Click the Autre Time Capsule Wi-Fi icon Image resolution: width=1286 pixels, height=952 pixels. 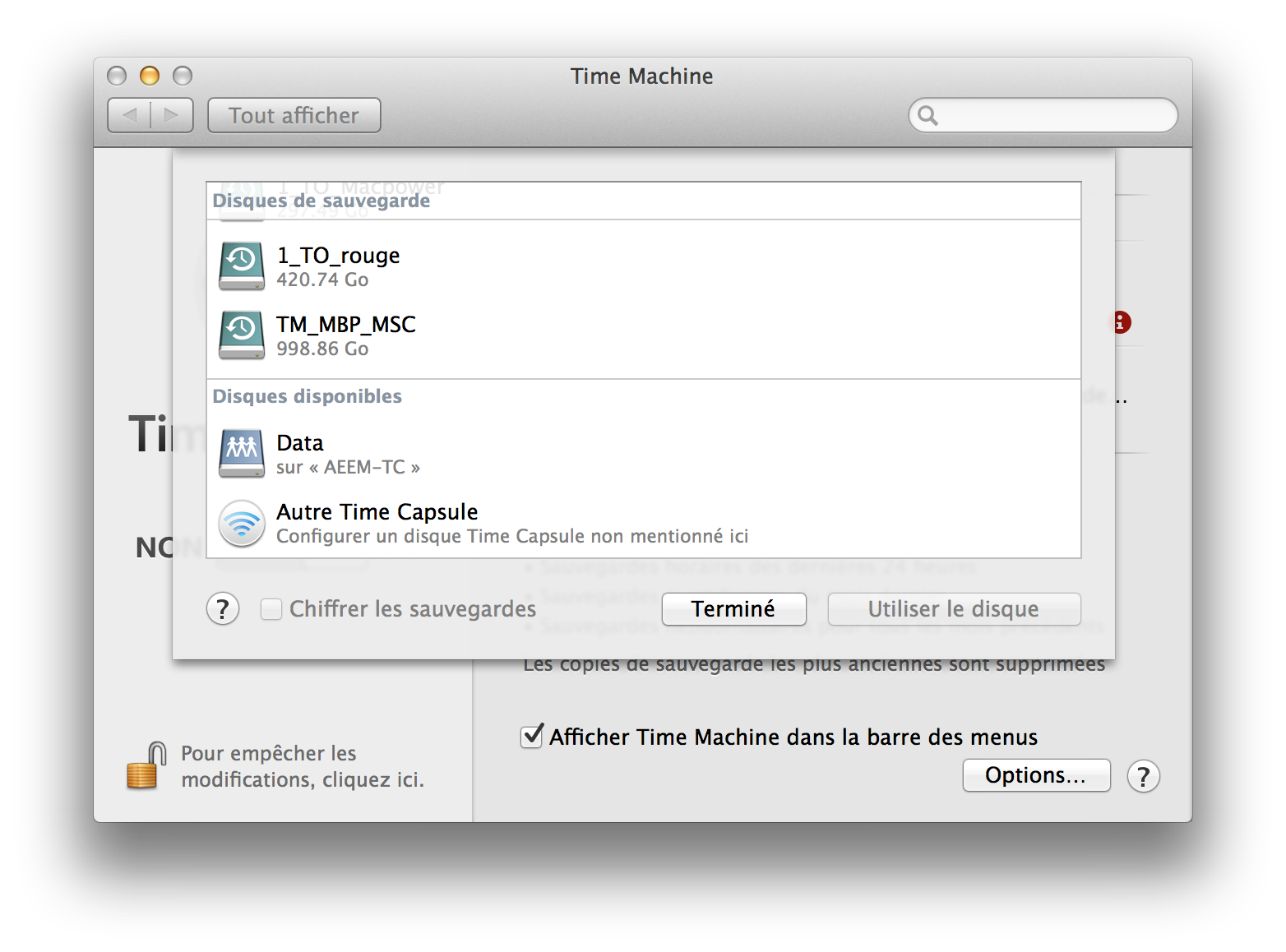click(x=241, y=523)
